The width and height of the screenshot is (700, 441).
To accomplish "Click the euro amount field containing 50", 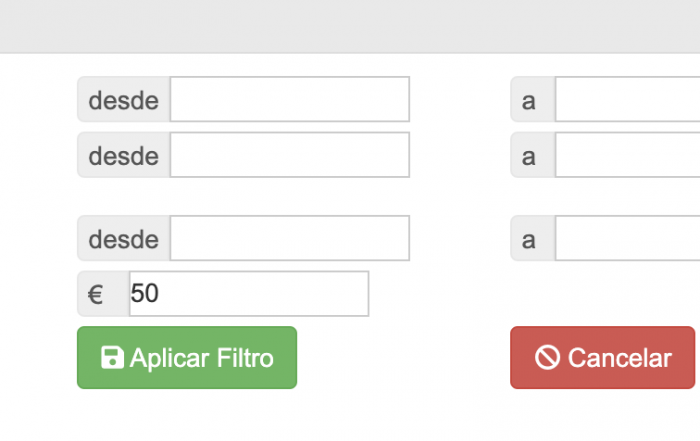I will click(249, 294).
